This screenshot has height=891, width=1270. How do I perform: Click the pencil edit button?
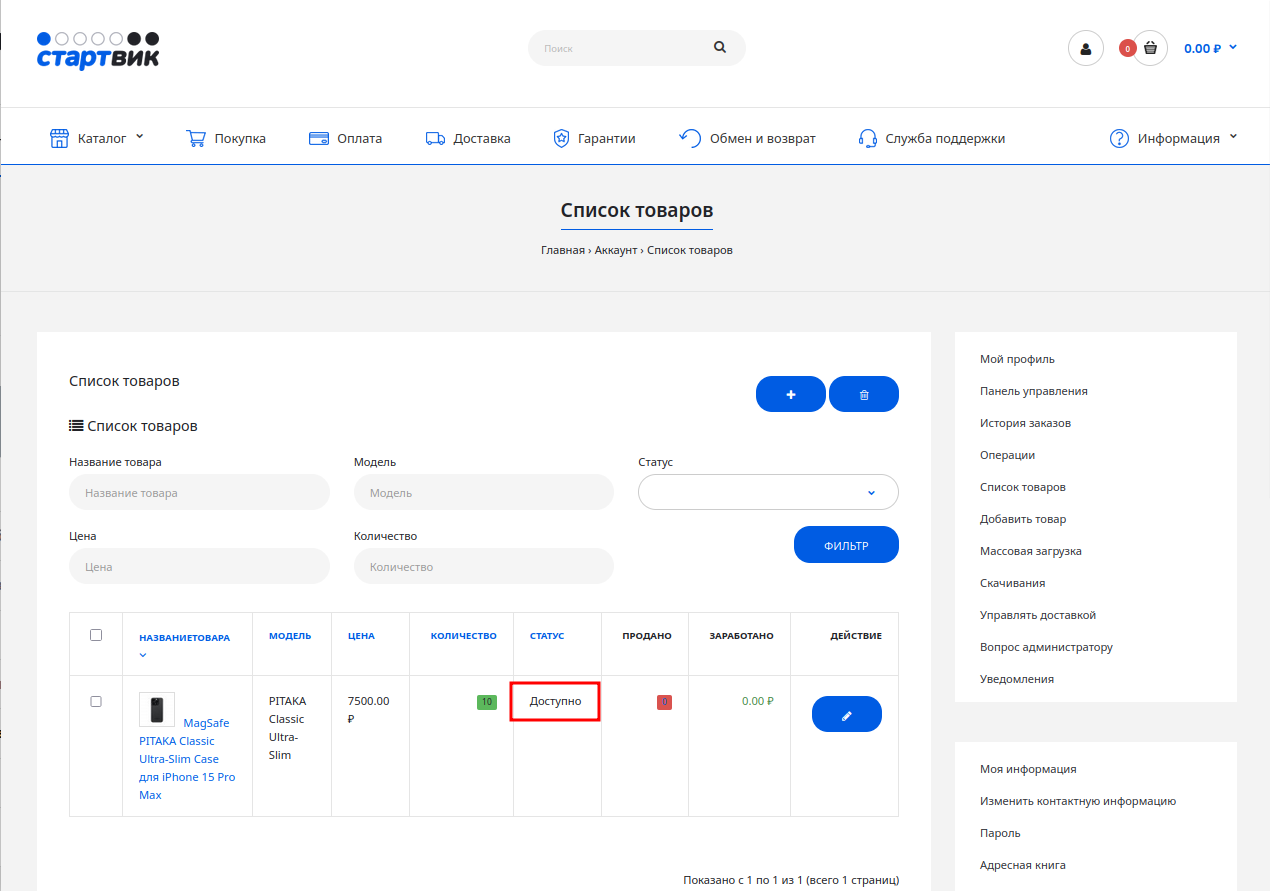point(846,715)
